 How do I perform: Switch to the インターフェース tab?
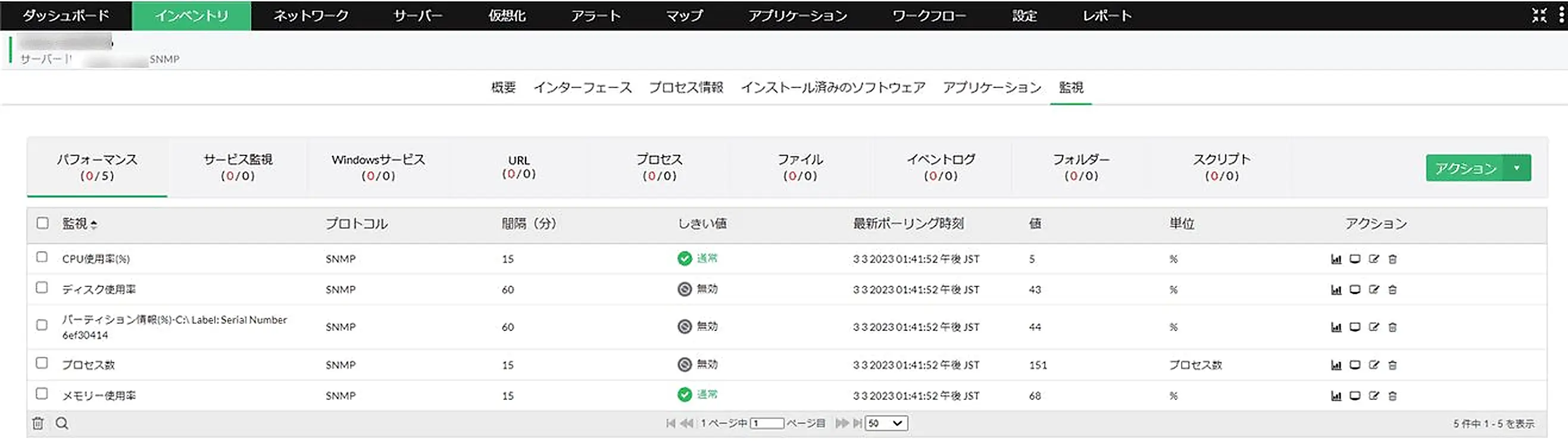[x=583, y=87]
